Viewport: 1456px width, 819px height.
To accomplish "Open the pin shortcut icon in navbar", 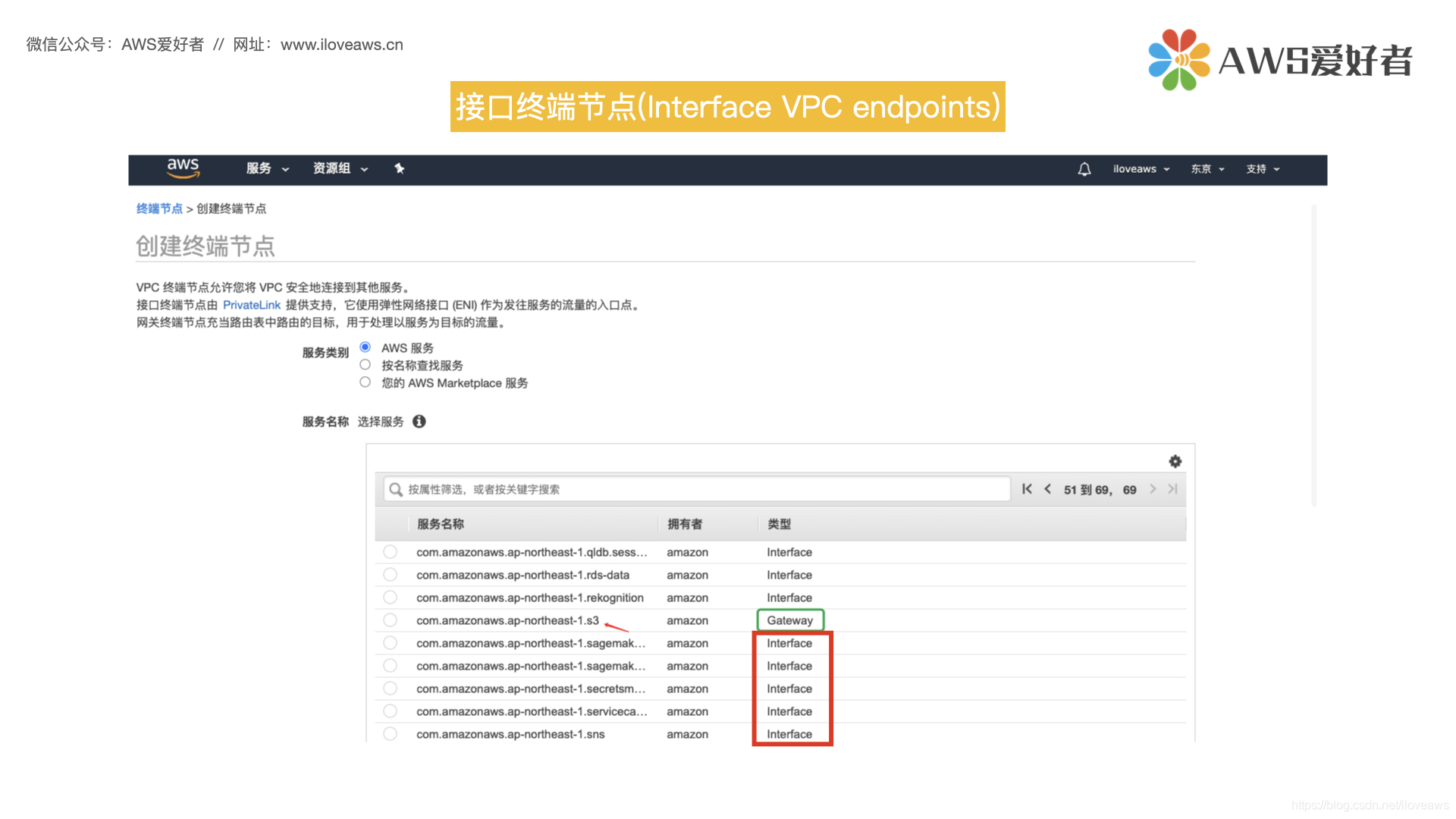I will pos(400,168).
